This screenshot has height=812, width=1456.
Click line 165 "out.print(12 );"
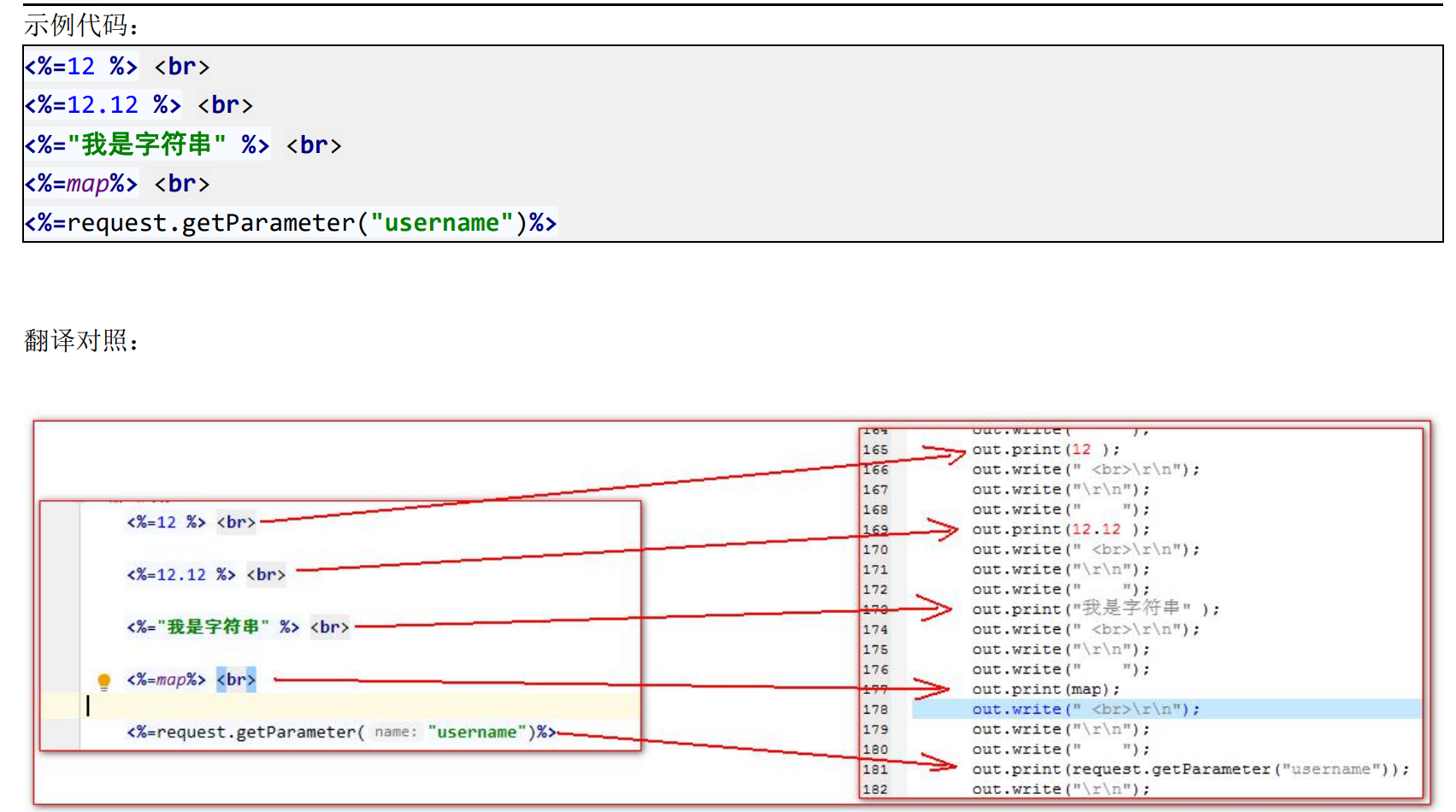pyautogui.click(x=1046, y=450)
